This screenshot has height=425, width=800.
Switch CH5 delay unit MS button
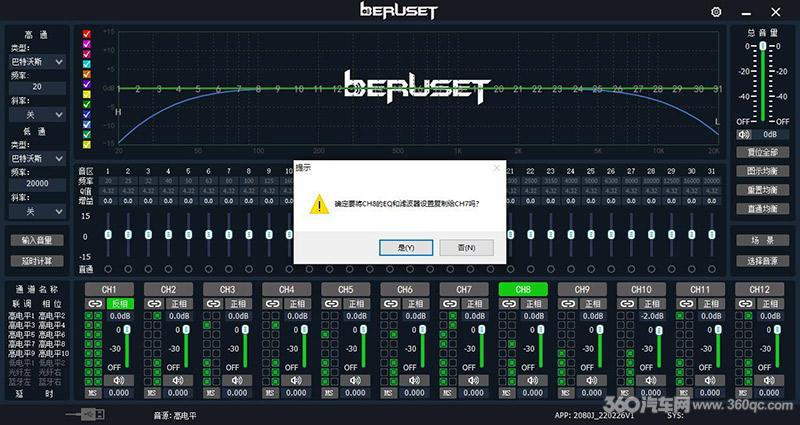[x=329, y=393]
